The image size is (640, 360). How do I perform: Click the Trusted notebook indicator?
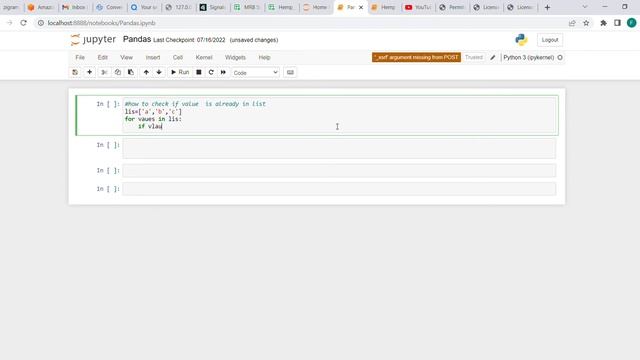[473, 58]
